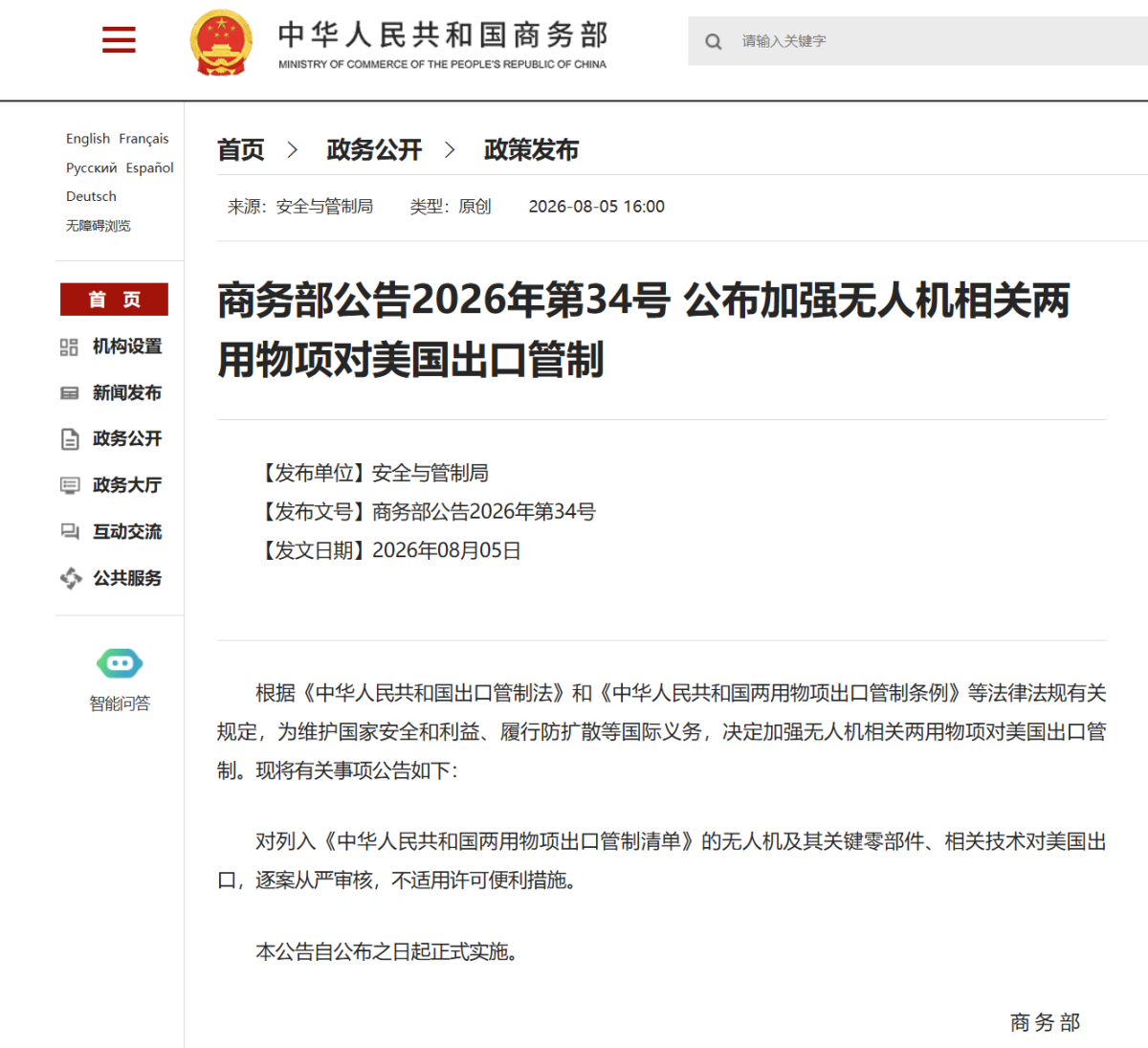Image resolution: width=1148 pixels, height=1048 pixels.
Task: Click 首页 in the breadcrumb
Action: pyautogui.click(x=241, y=150)
